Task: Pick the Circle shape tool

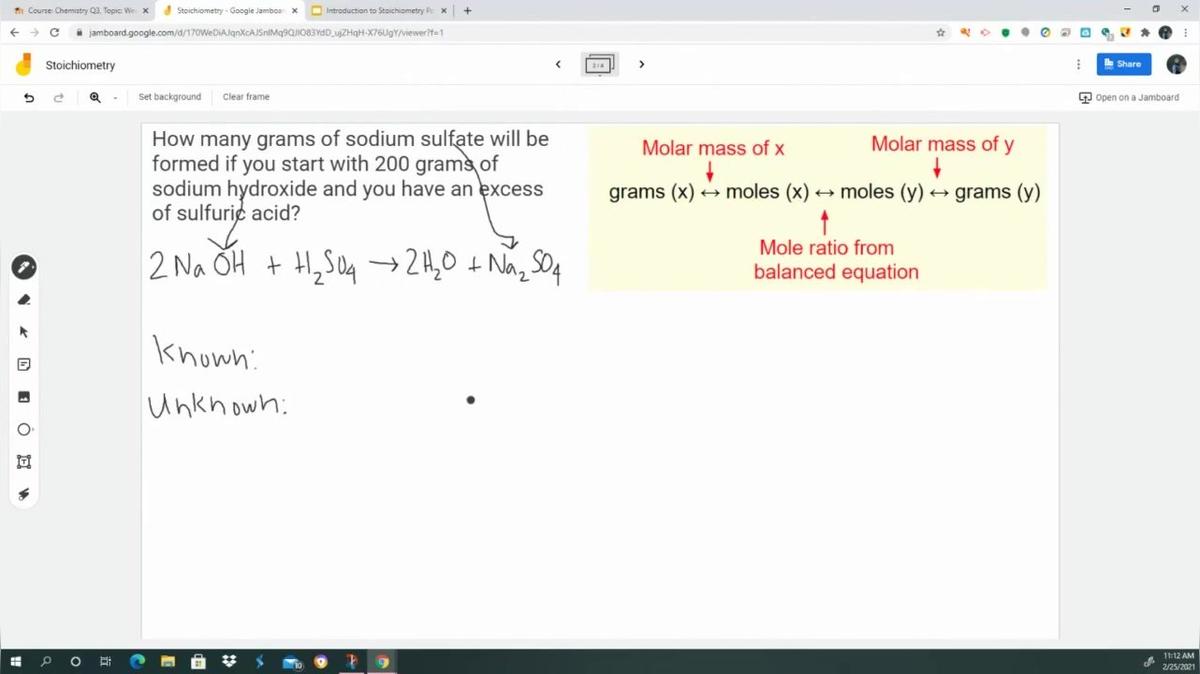Action: coord(26,430)
